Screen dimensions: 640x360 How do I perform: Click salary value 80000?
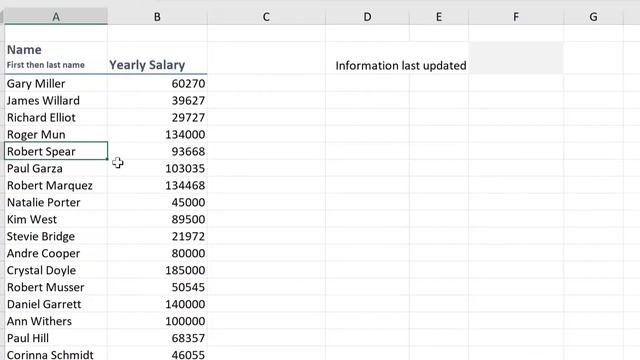pos(157,253)
